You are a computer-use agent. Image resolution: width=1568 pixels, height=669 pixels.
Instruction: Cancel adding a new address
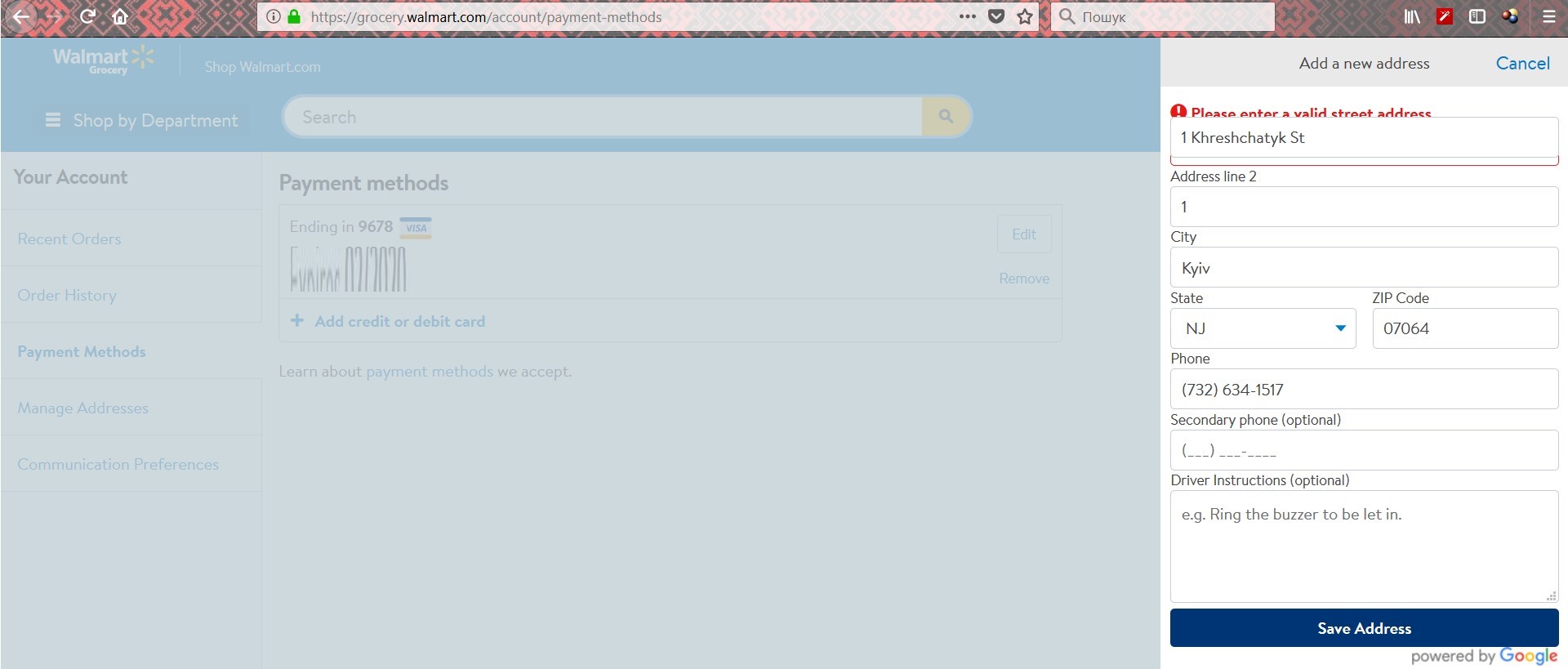[x=1522, y=63]
